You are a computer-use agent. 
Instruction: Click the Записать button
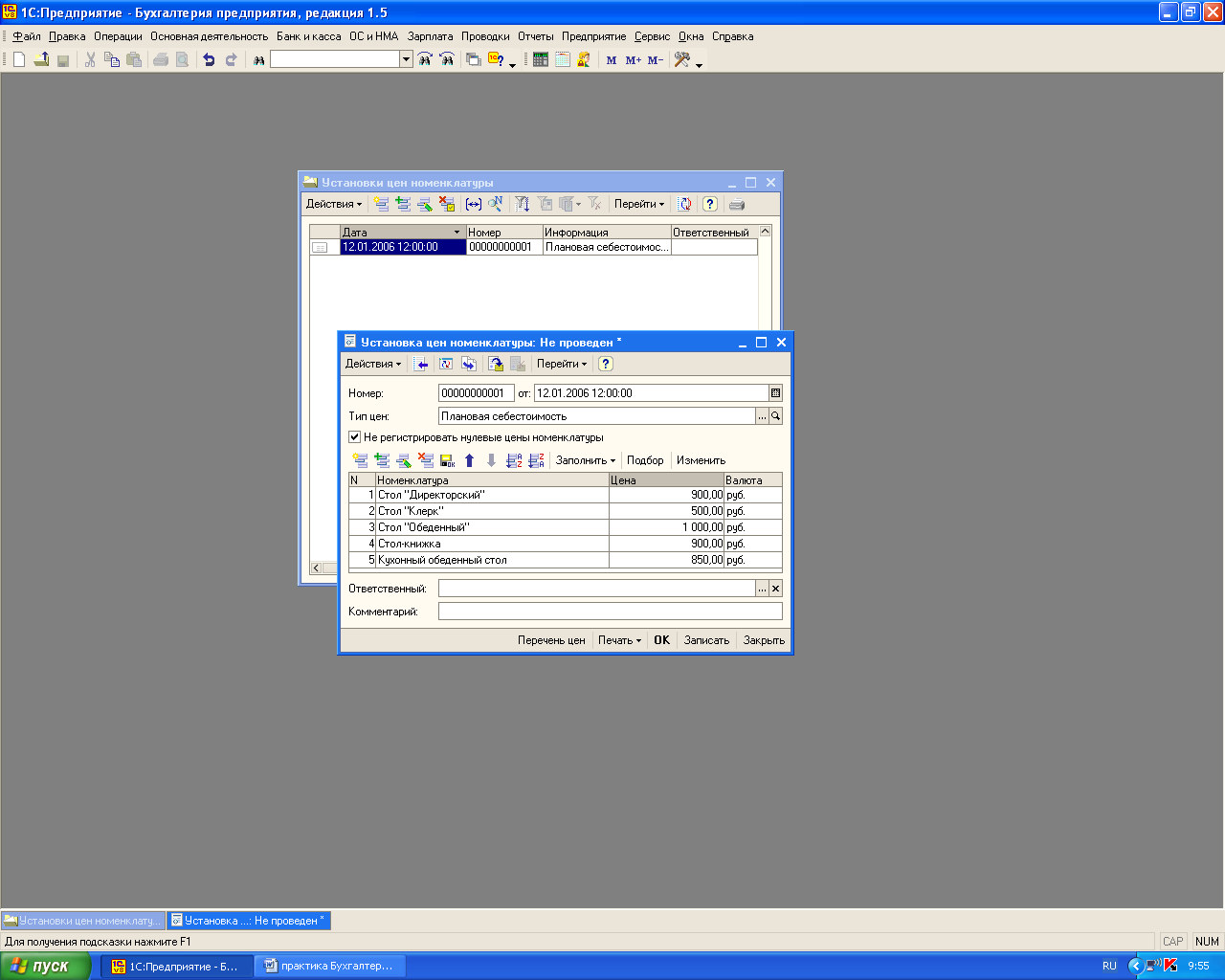tap(706, 640)
